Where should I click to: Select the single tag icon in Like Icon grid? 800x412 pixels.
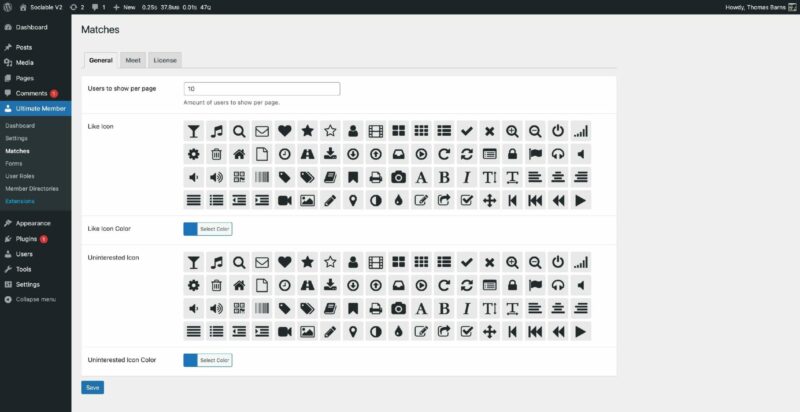285,177
